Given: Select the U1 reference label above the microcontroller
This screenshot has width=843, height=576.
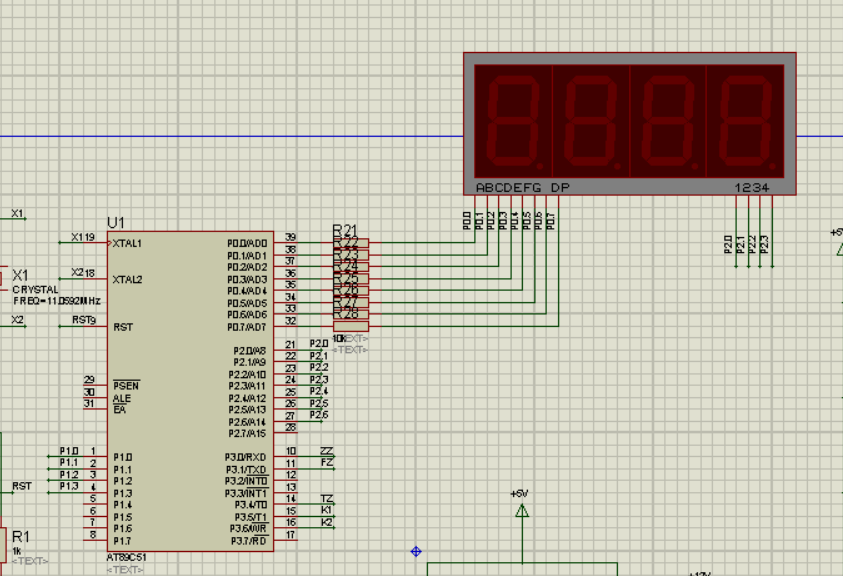Looking at the screenshot, I should pos(116,223).
